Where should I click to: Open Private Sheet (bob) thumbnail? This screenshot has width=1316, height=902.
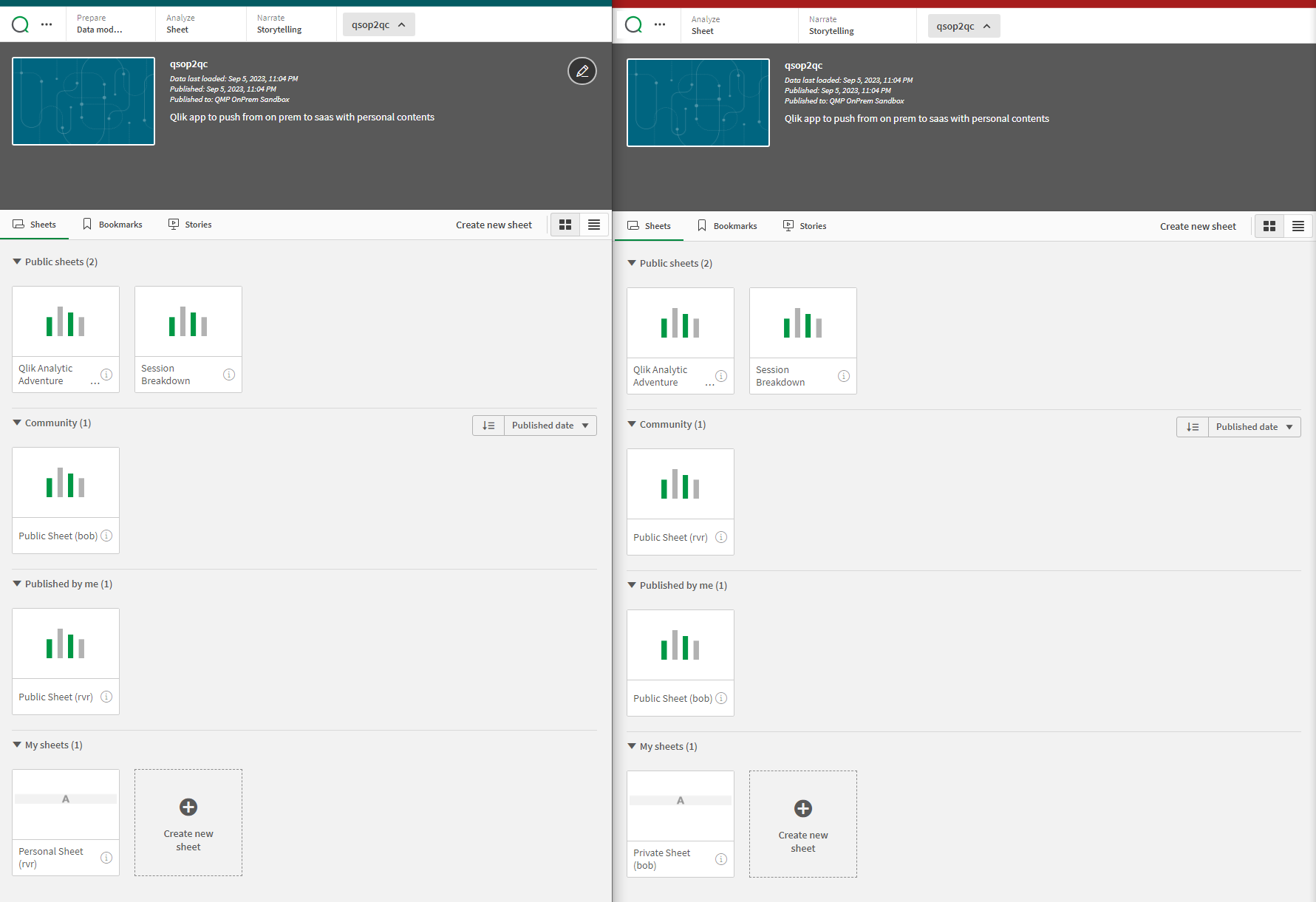(681, 807)
